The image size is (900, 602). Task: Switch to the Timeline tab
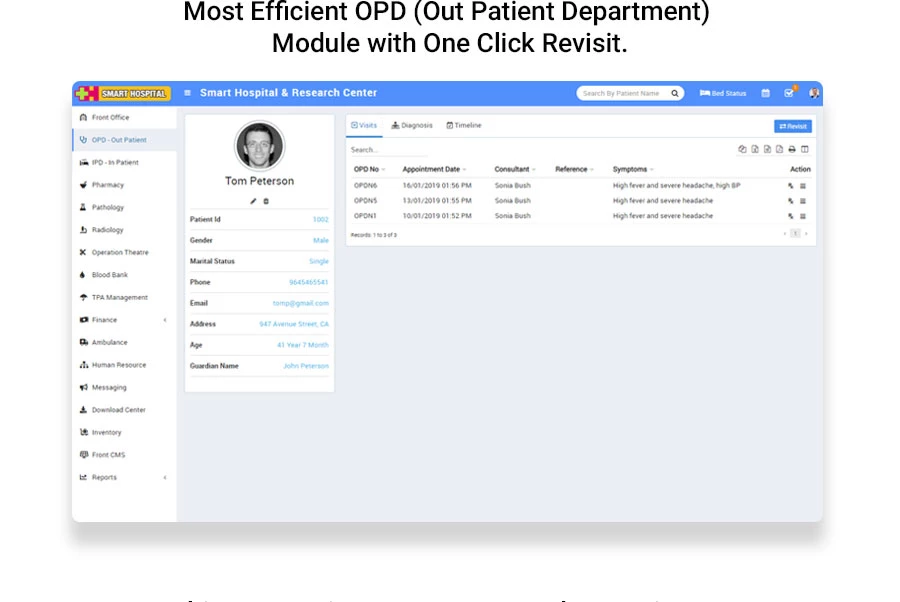[x=464, y=125]
